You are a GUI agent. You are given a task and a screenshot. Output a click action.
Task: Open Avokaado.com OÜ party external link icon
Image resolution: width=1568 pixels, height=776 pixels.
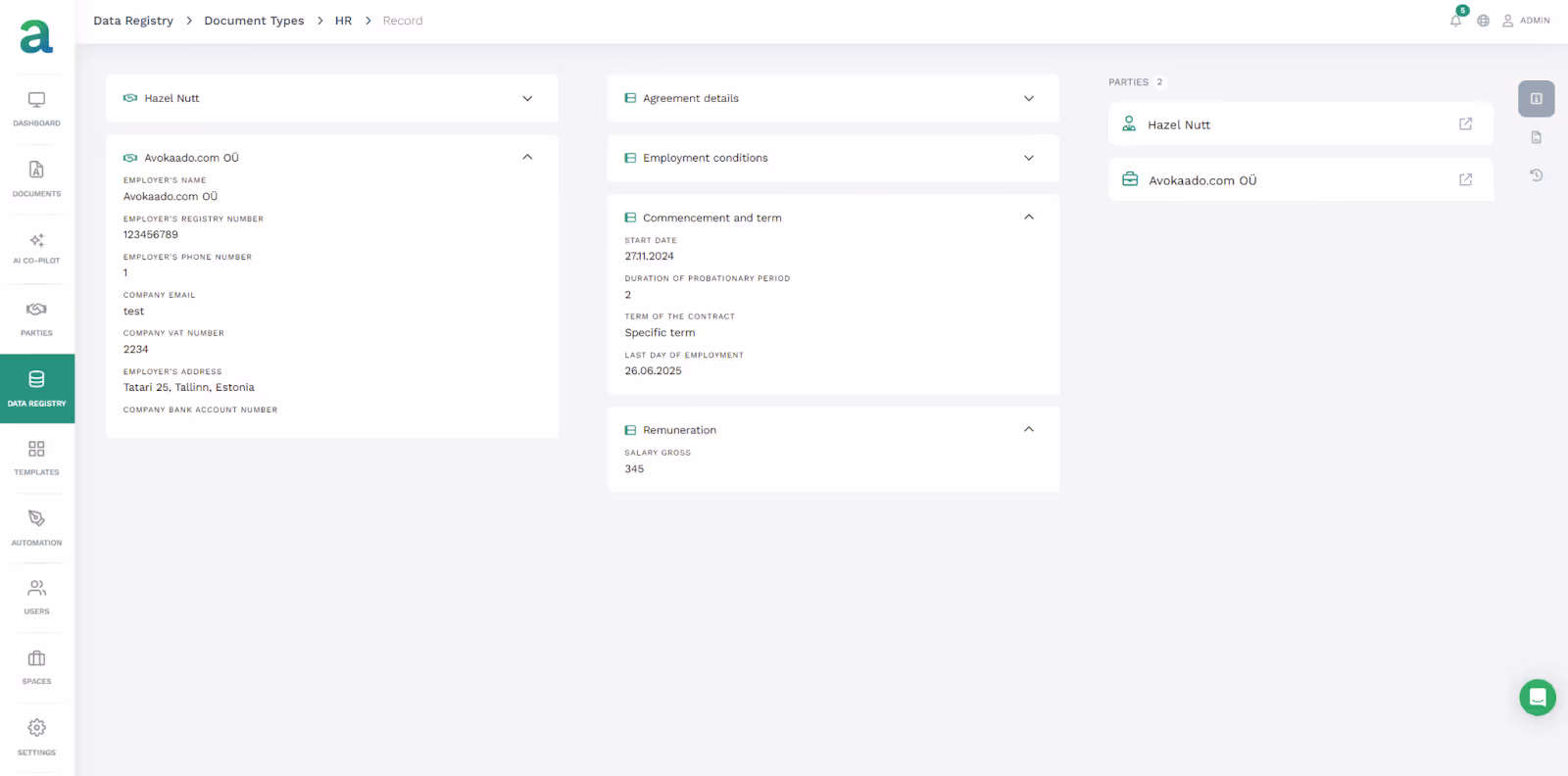tap(1466, 179)
